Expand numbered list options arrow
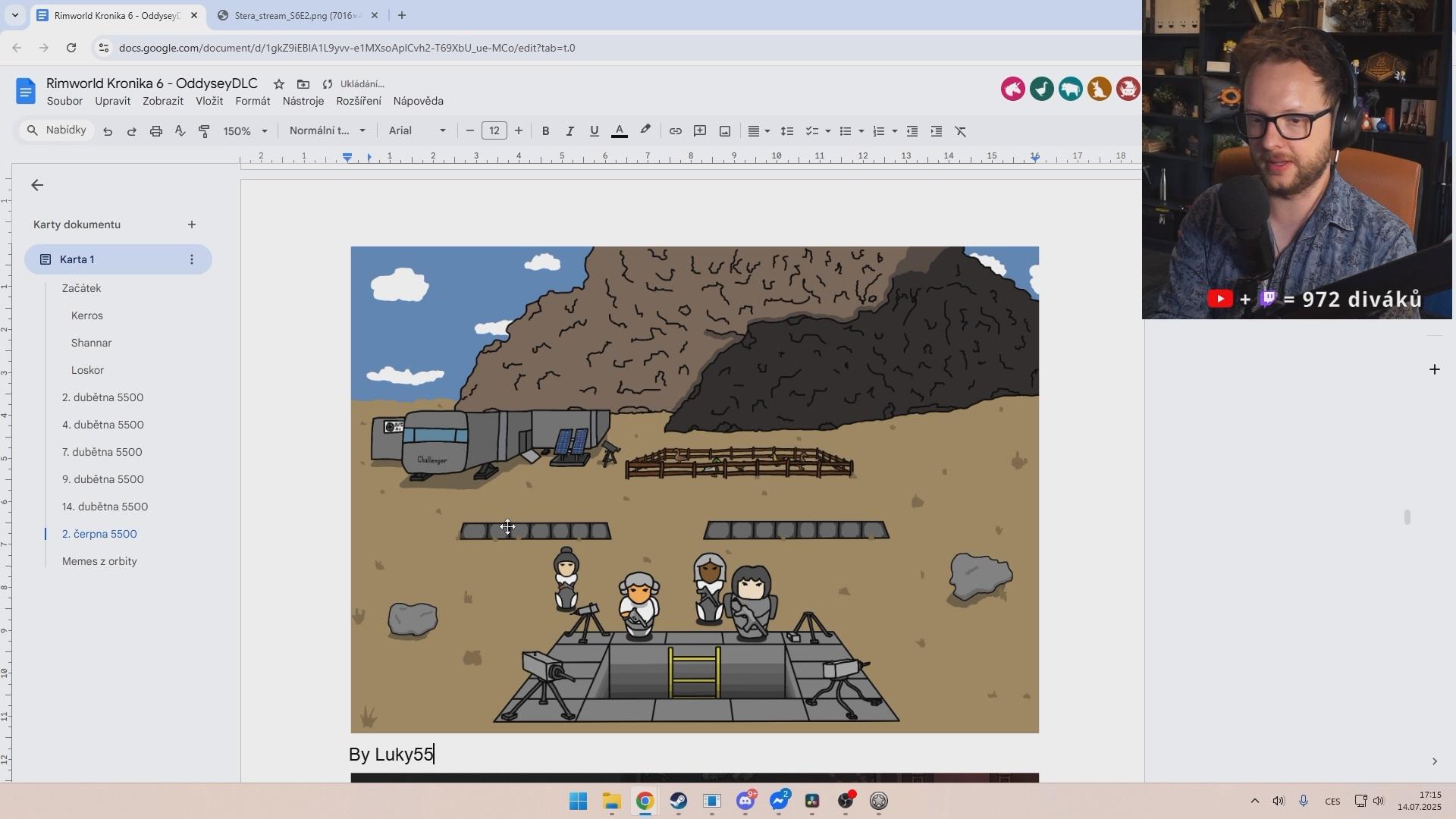 click(895, 131)
